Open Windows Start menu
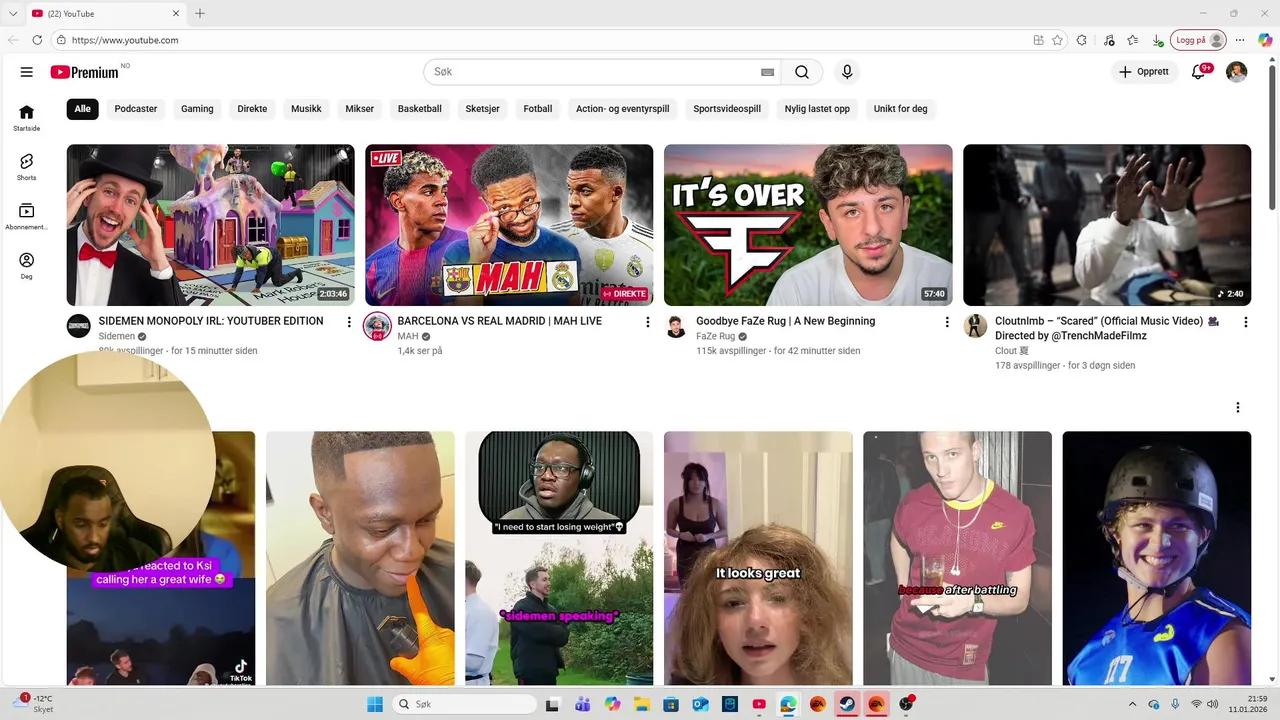This screenshot has width=1280, height=720. [375, 704]
